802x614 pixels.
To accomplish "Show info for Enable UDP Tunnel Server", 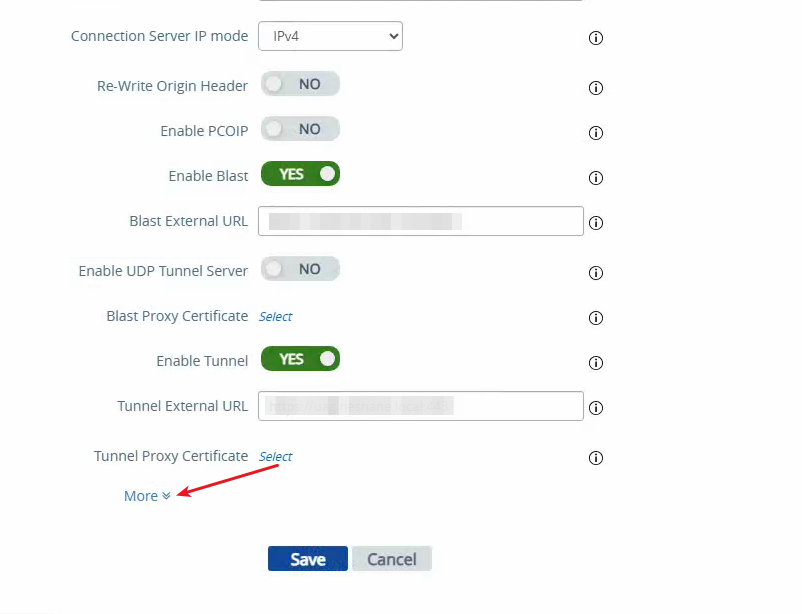I will (596, 273).
